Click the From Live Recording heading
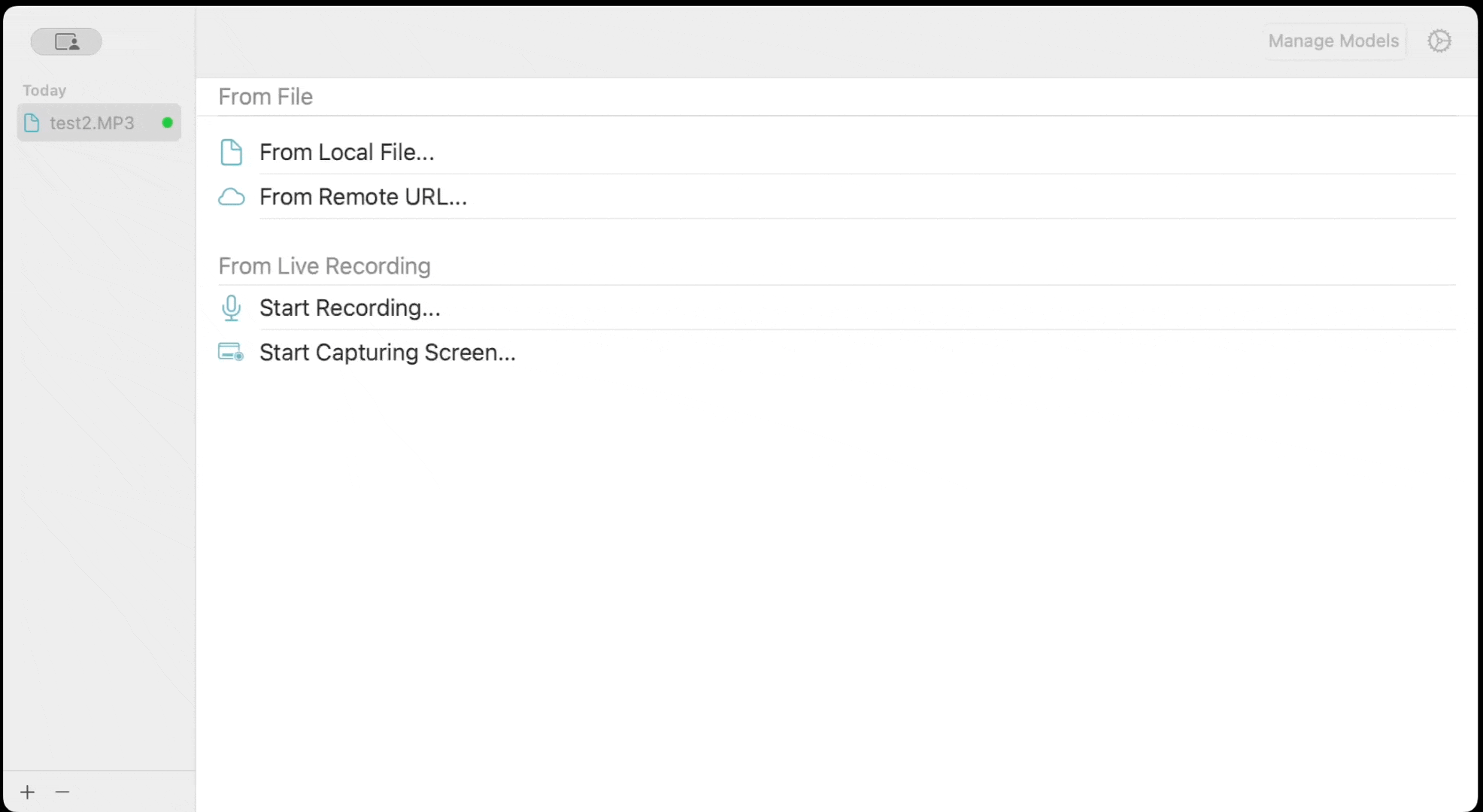The width and height of the screenshot is (1483, 812). coord(324,265)
